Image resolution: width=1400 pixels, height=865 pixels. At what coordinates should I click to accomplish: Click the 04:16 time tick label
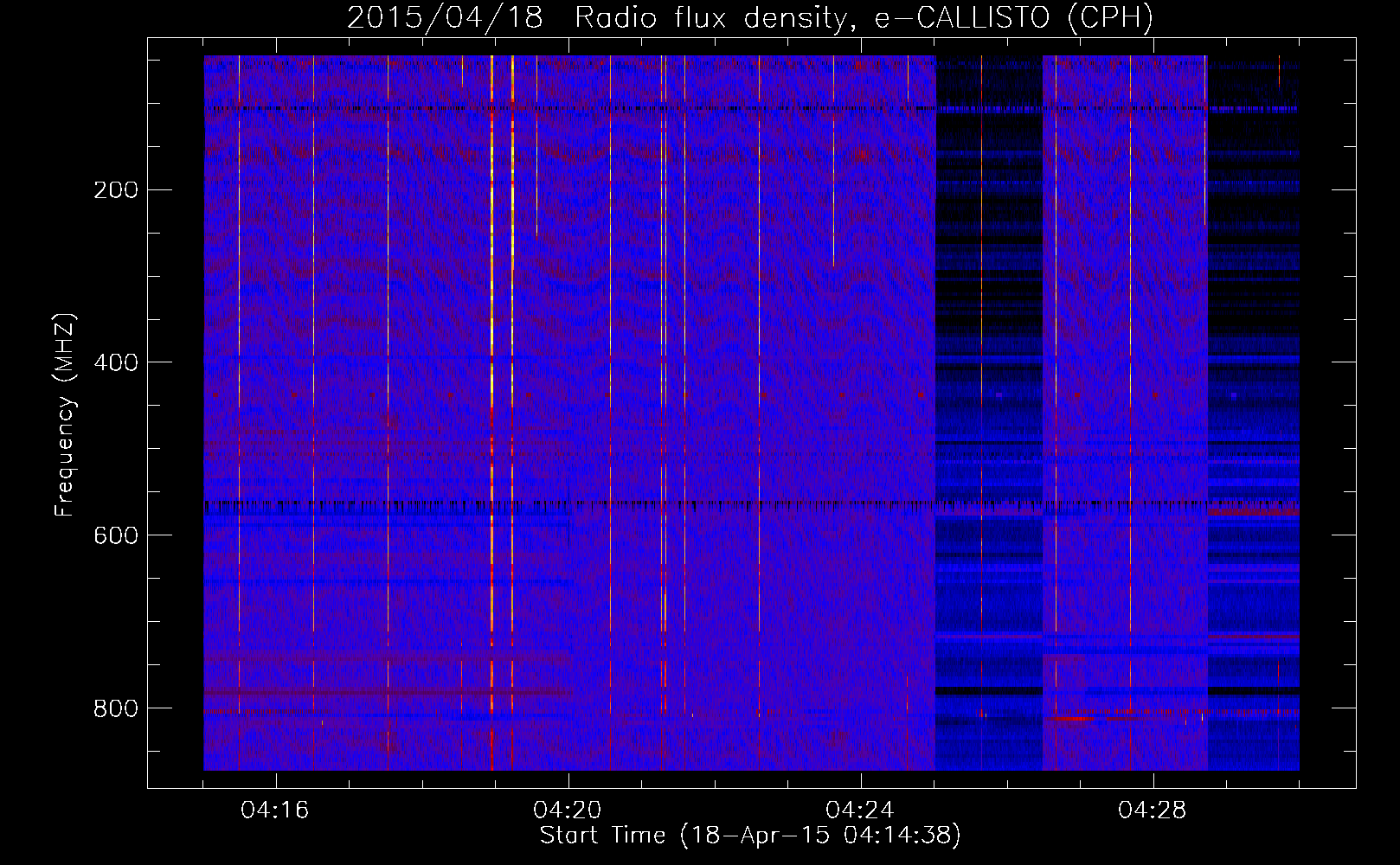[275, 811]
